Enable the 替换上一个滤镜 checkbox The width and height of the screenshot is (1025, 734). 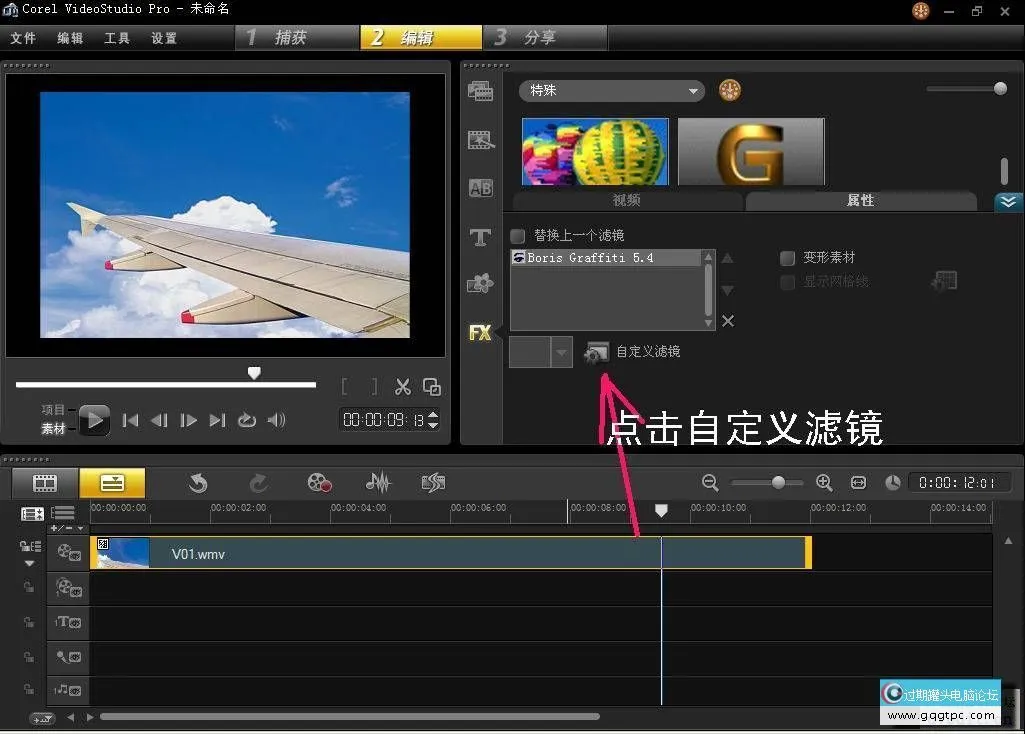[518, 236]
